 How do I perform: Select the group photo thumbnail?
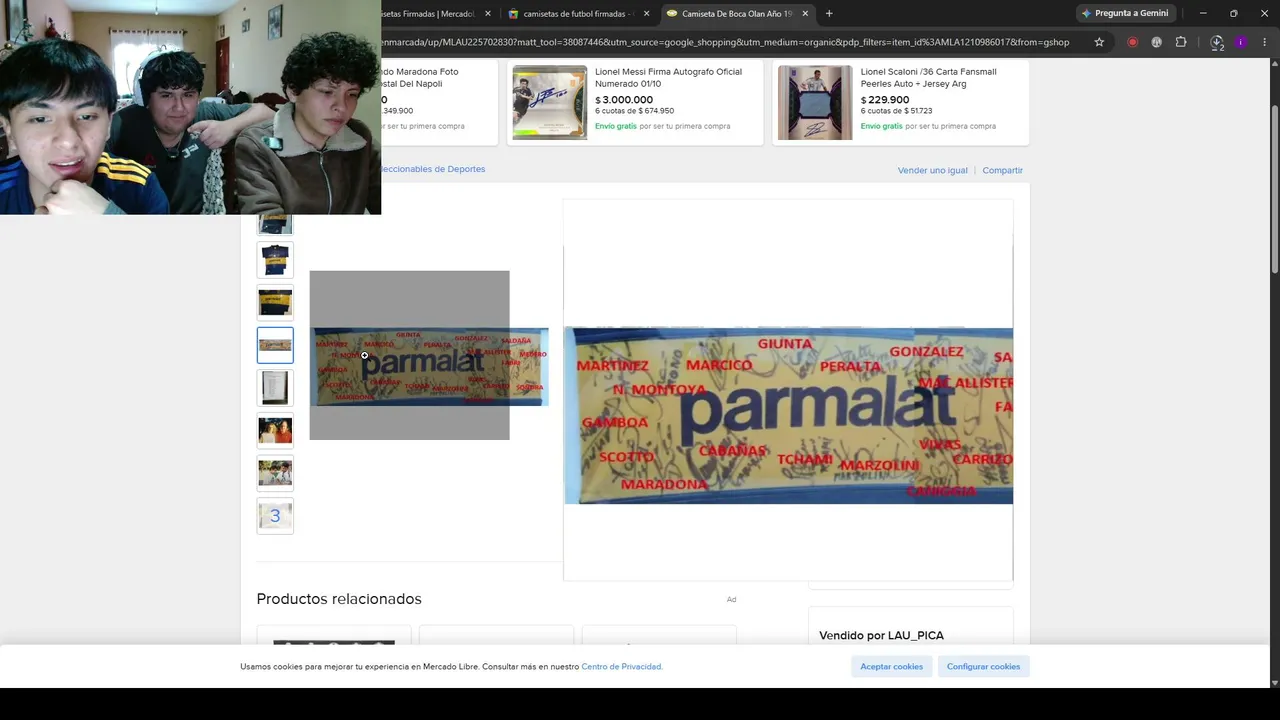(x=275, y=473)
